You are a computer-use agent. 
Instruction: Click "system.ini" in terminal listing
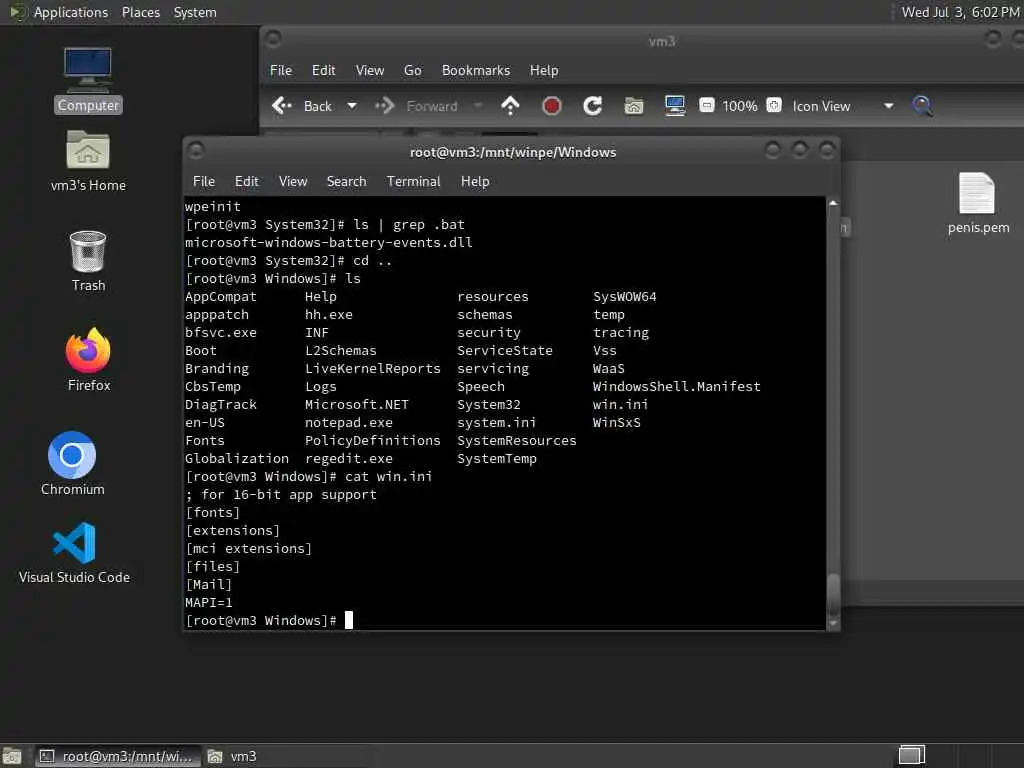[x=496, y=423]
